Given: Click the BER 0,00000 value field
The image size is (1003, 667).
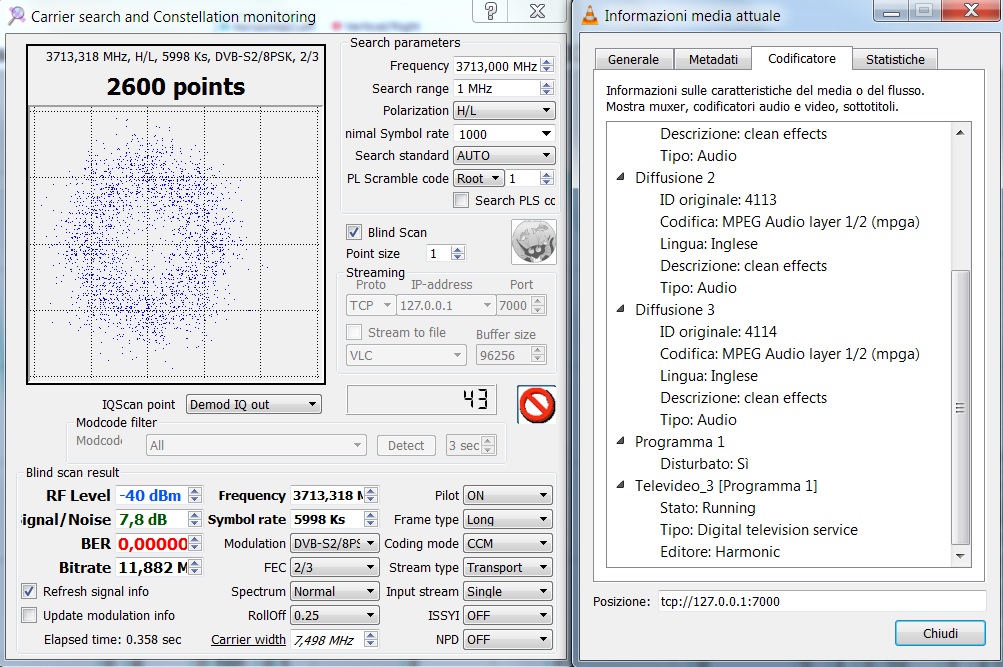Looking at the screenshot, I should [x=152, y=544].
